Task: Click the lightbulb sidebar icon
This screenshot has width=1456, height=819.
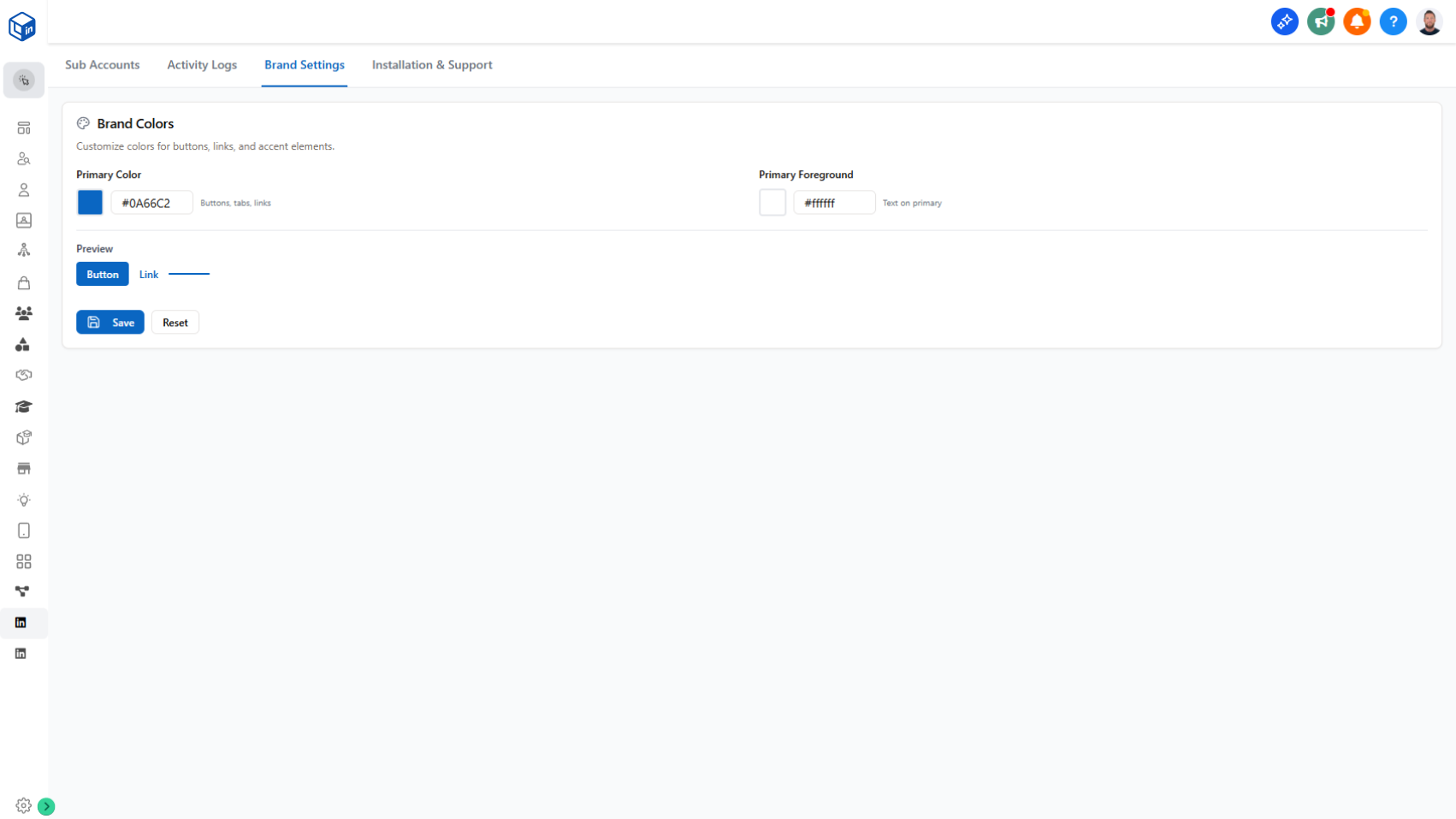Action: pyautogui.click(x=24, y=500)
